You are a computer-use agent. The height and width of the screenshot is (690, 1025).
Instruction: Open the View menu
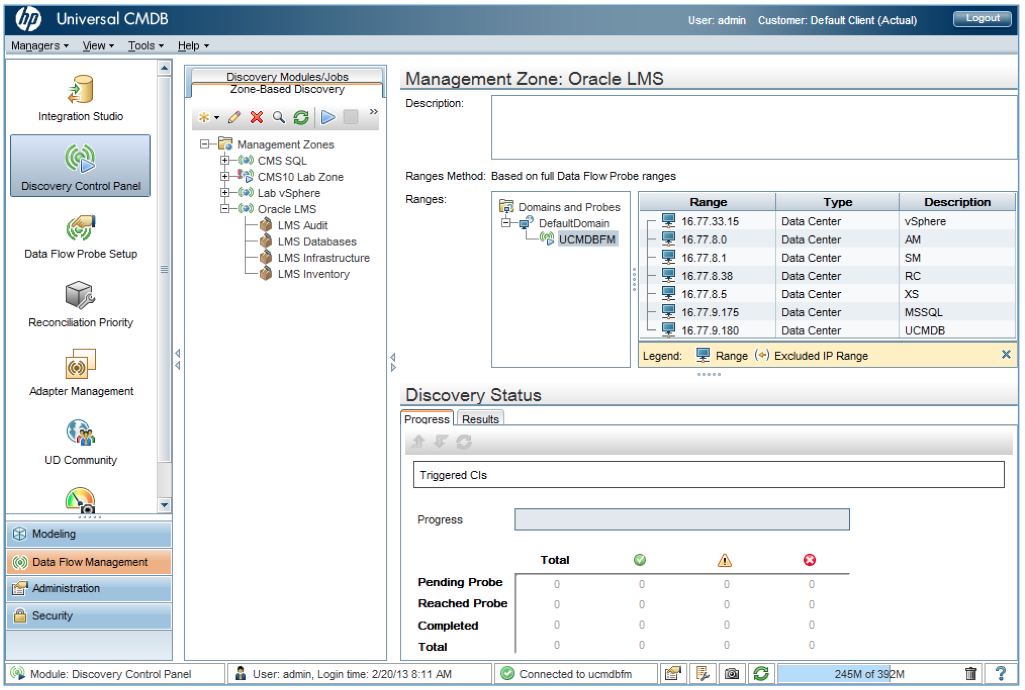[98, 46]
